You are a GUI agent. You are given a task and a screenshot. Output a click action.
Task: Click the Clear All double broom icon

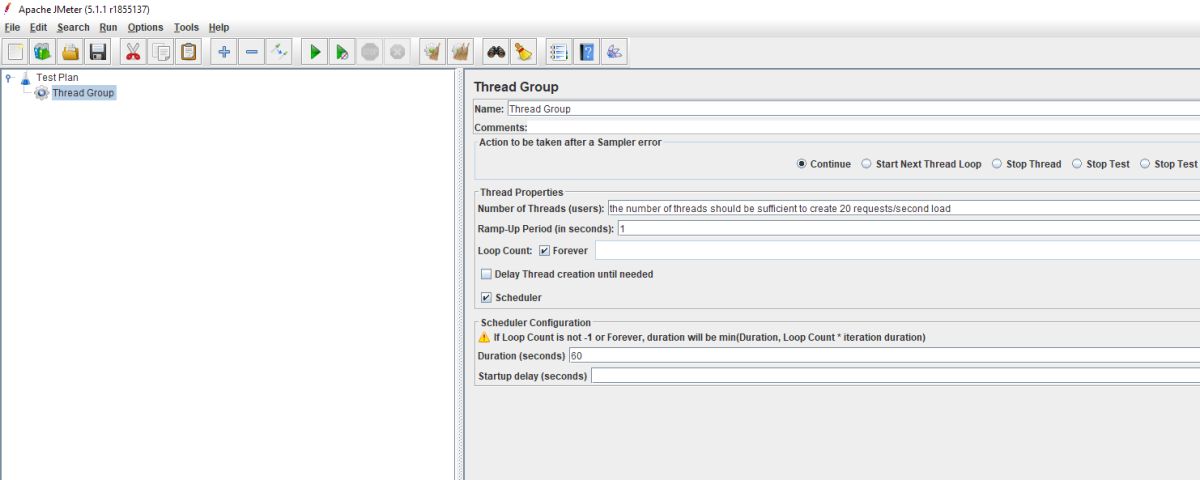click(461, 51)
